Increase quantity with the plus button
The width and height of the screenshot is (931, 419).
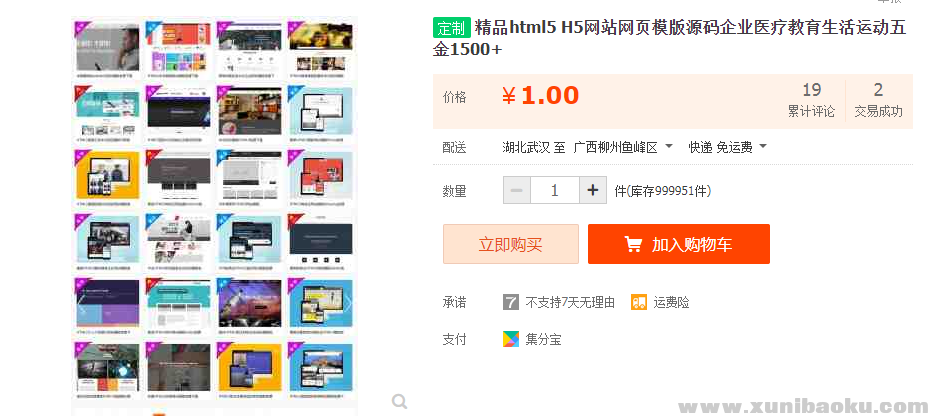point(593,190)
